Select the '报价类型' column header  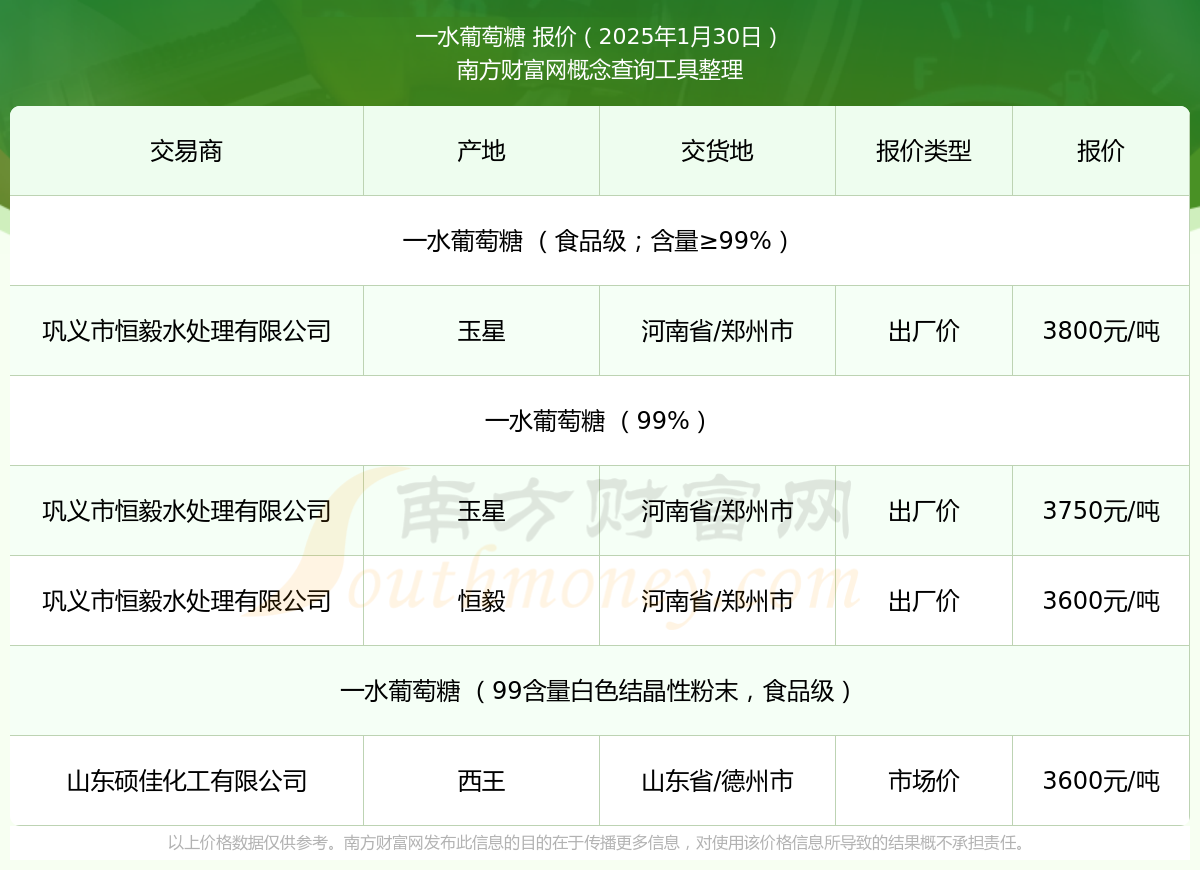(x=924, y=151)
